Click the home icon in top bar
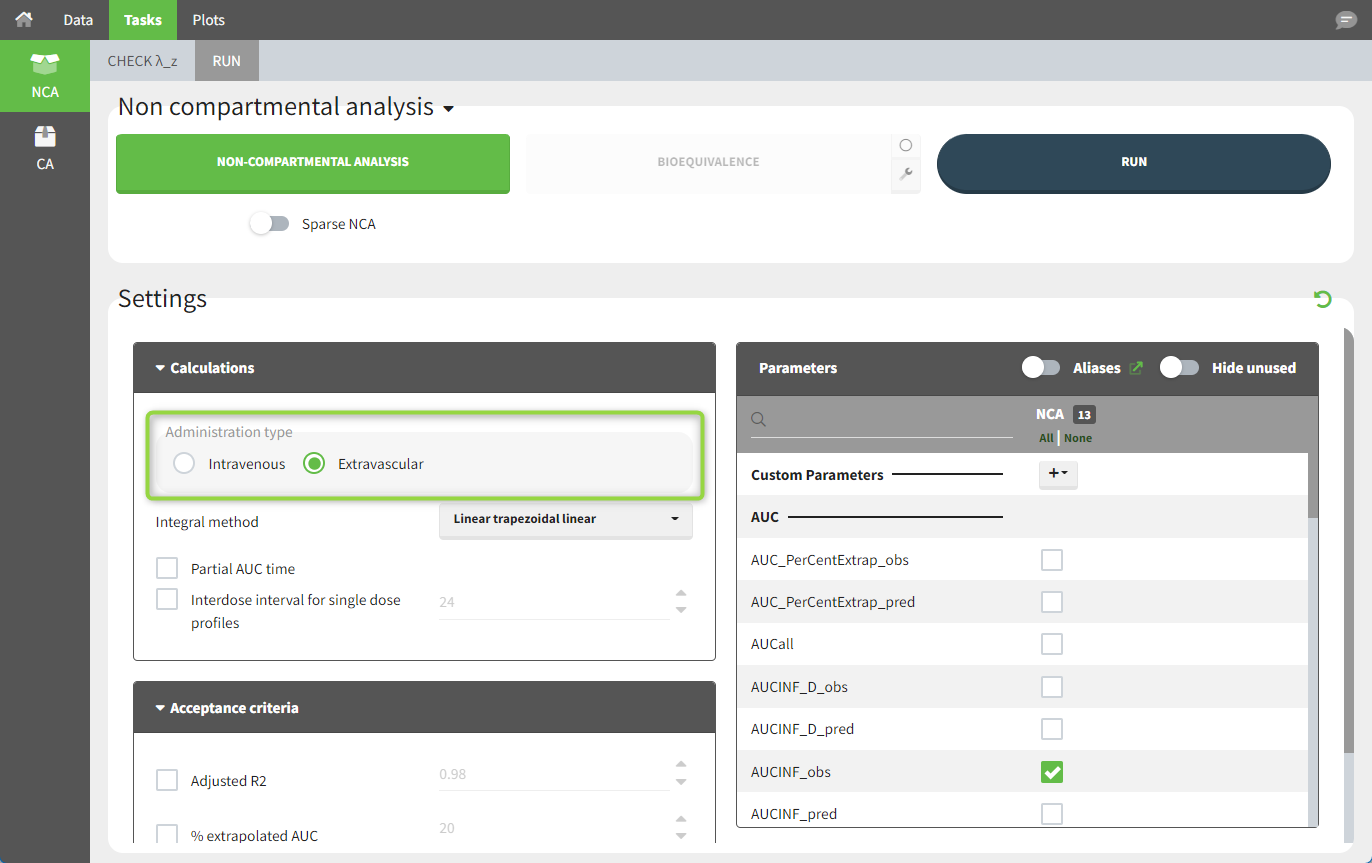 (24, 19)
